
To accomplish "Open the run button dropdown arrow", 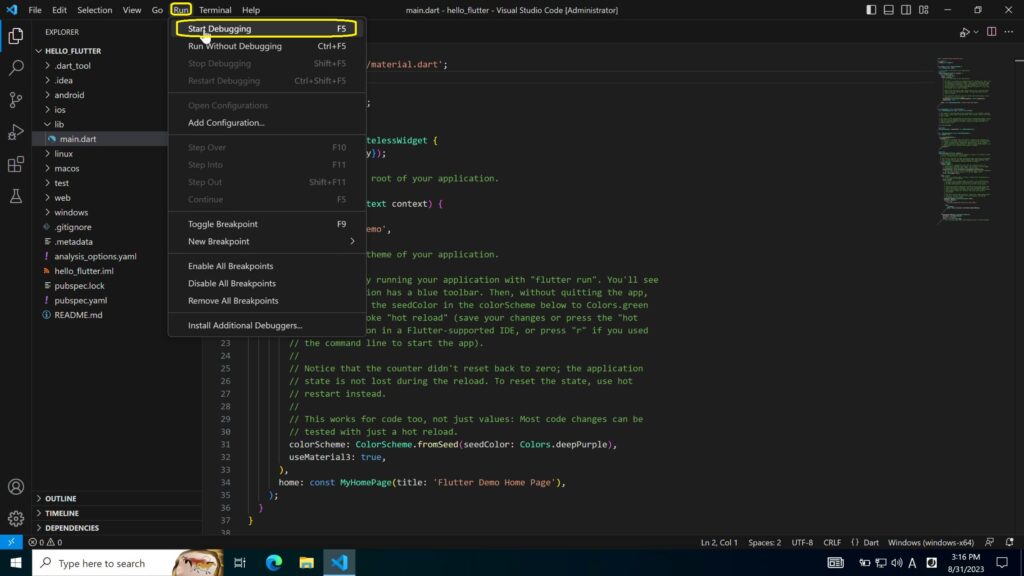I will pyautogui.click(x=976, y=32).
